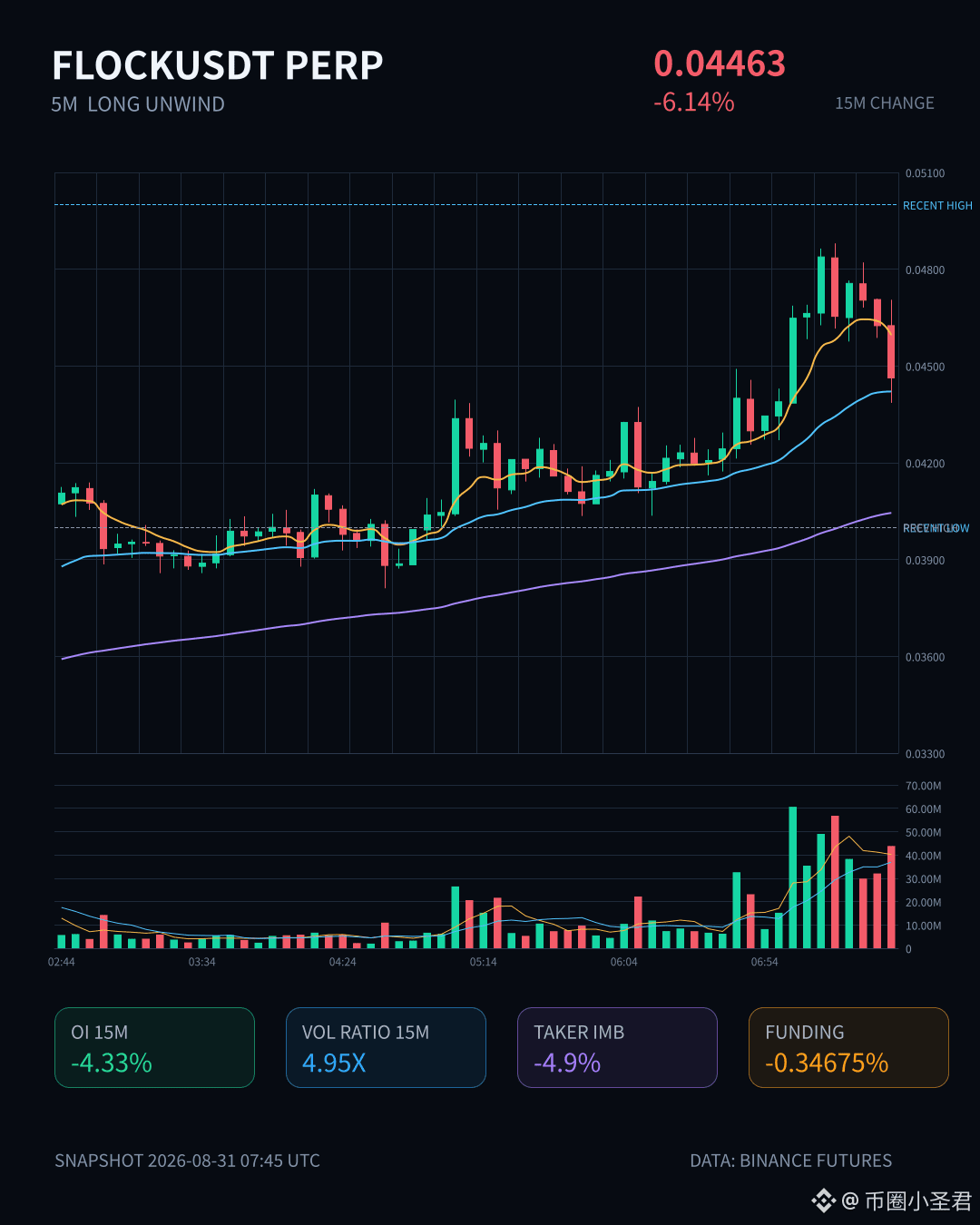Click the 0.05100 price axis label

coord(925,173)
